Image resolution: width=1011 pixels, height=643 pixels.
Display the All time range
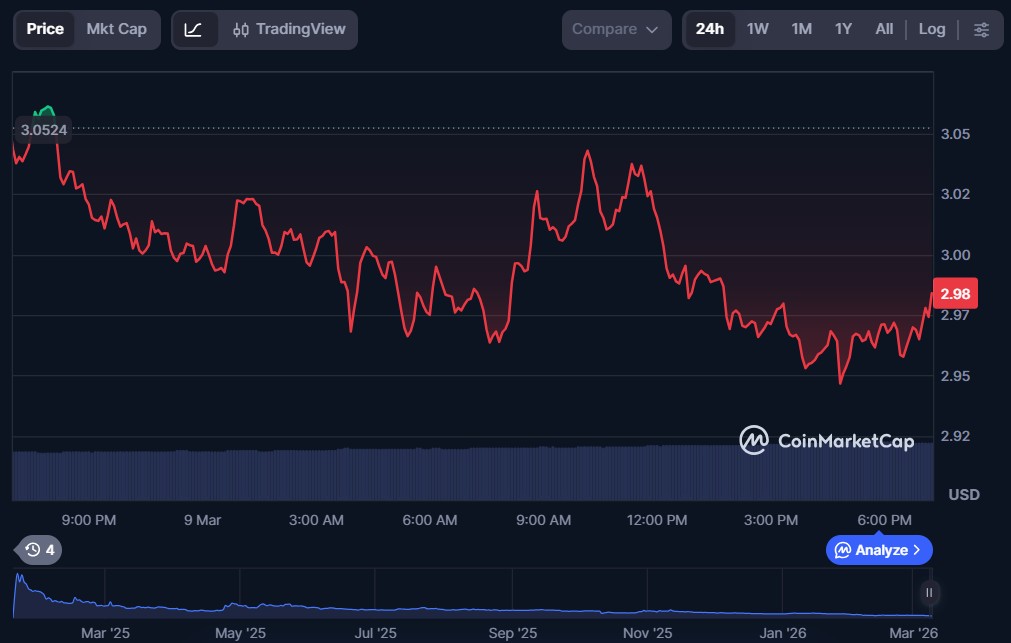pos(884,30)
